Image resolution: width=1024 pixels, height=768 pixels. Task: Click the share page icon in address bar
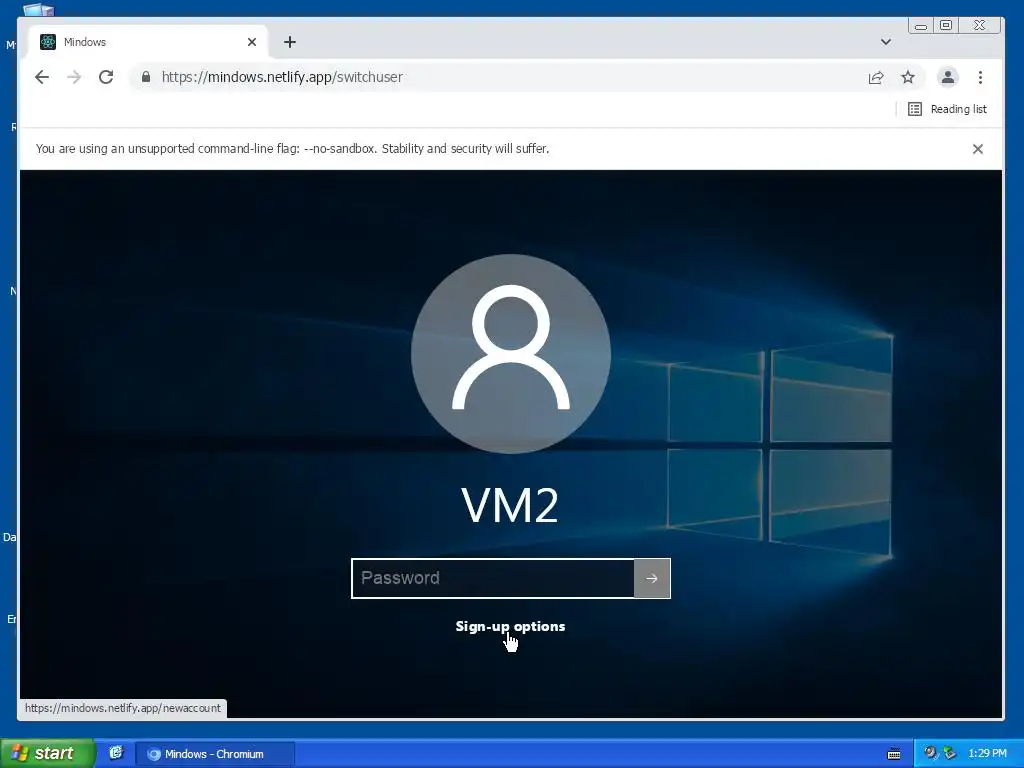[876, 78]
